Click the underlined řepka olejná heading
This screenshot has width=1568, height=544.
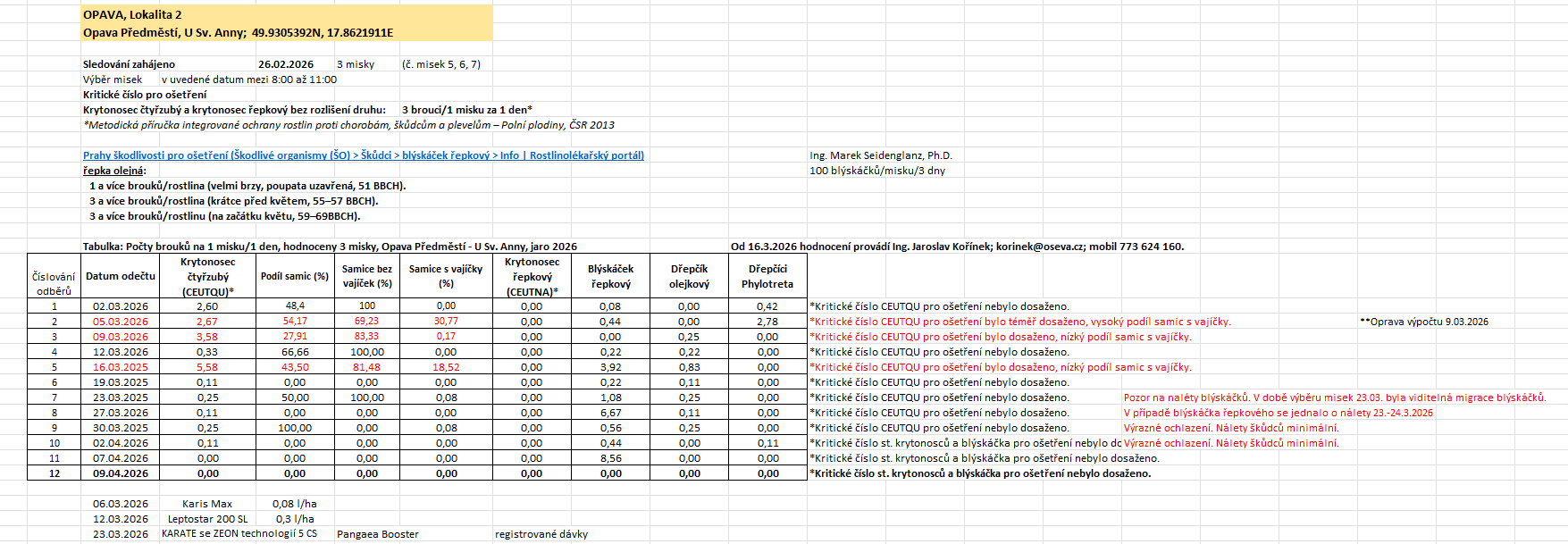pyautogui.click(x=114, y=171)
